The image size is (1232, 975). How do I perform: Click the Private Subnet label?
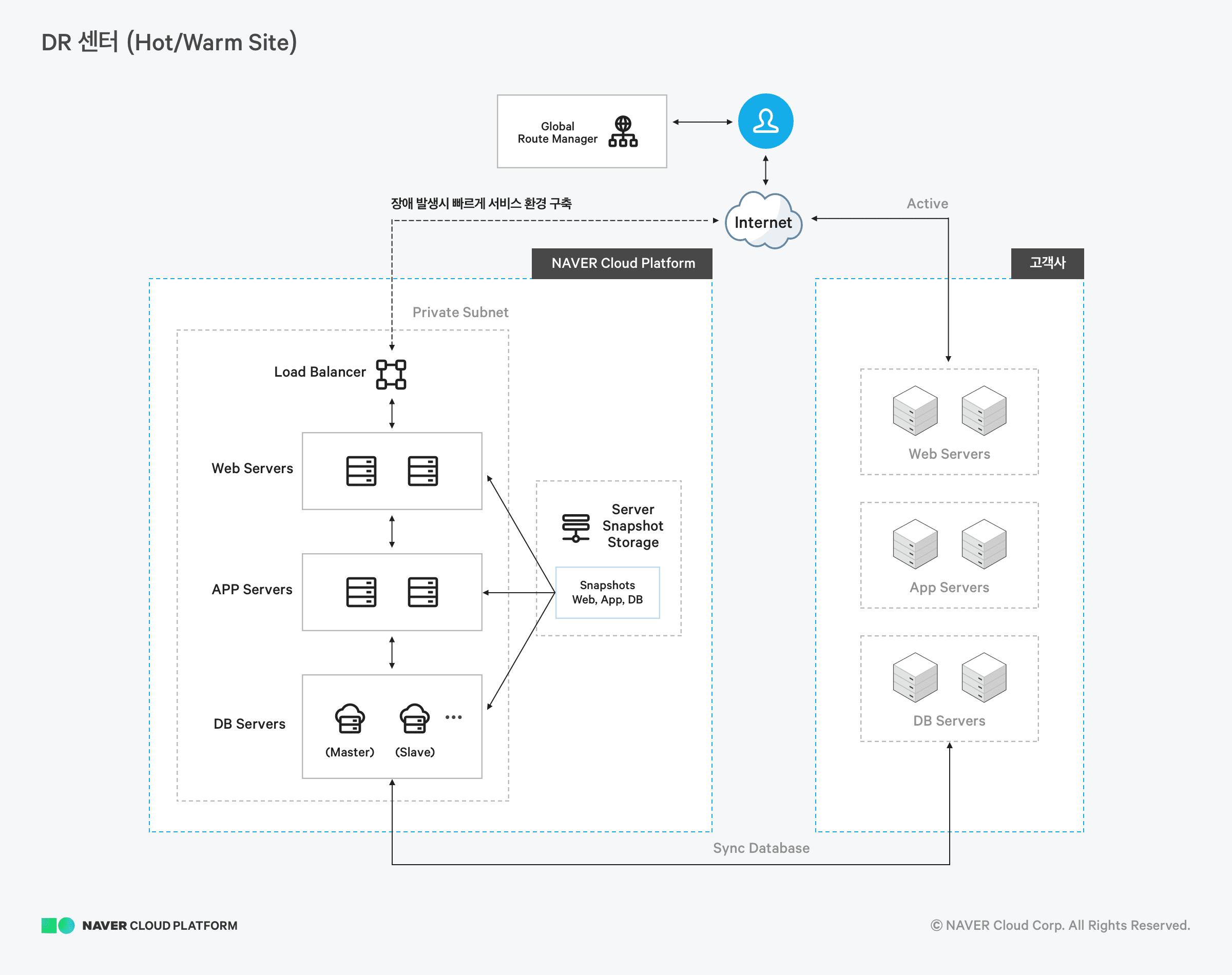tap(460, 312)
